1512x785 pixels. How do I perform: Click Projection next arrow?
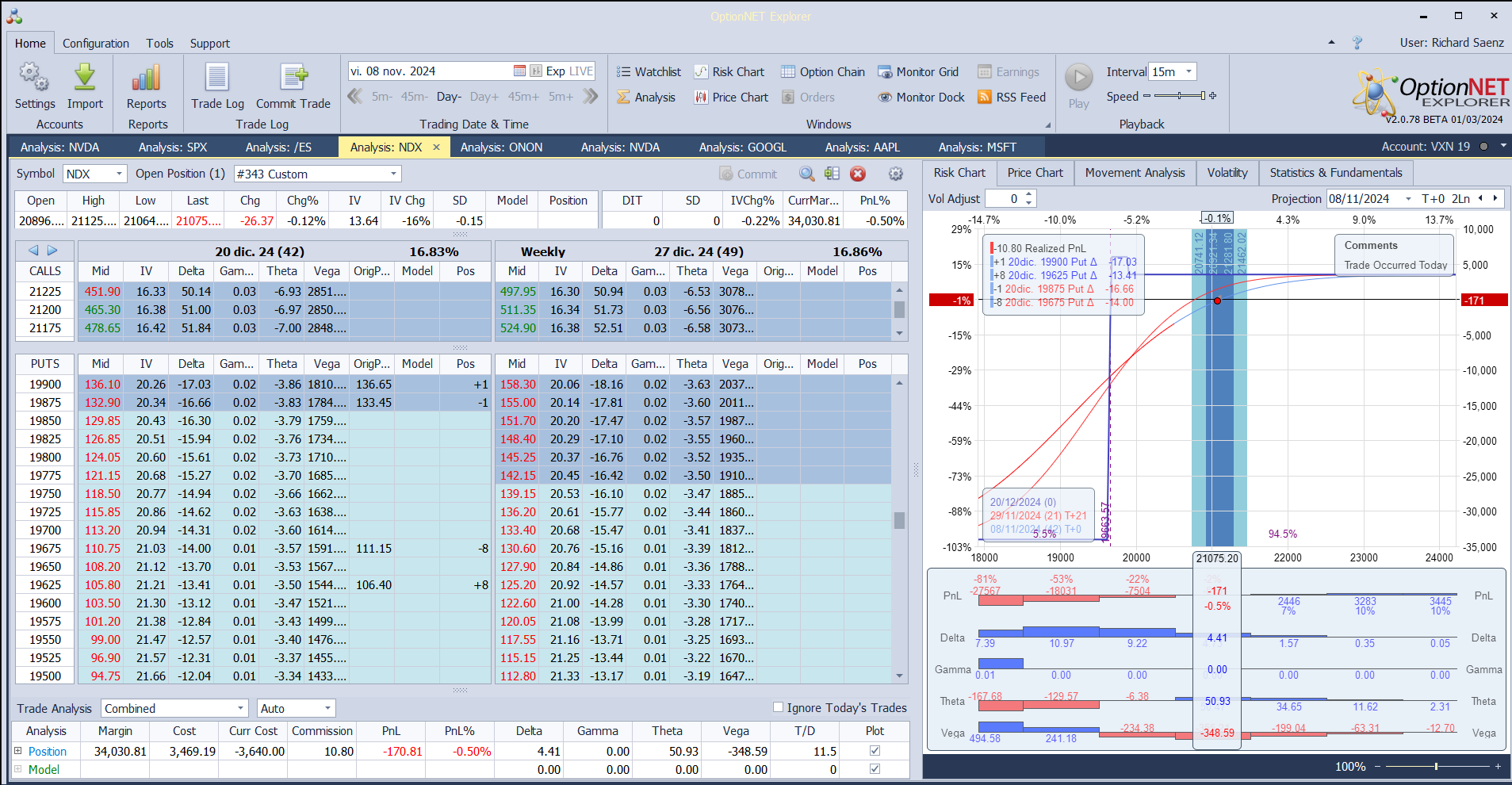click(1495, 198)
